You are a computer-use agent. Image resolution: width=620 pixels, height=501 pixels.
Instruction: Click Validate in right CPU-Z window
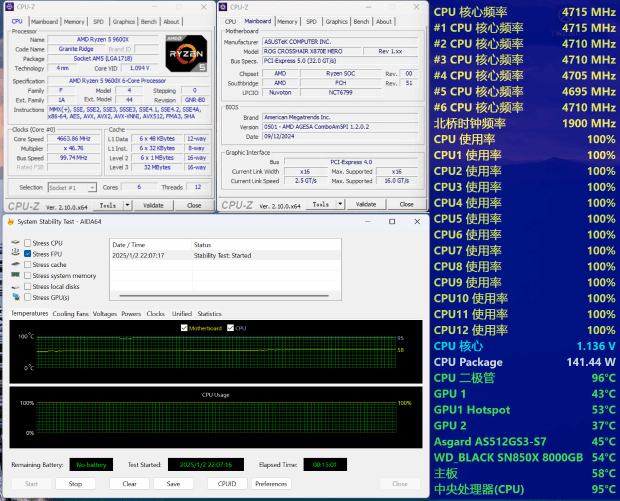(x=366, y=204)
